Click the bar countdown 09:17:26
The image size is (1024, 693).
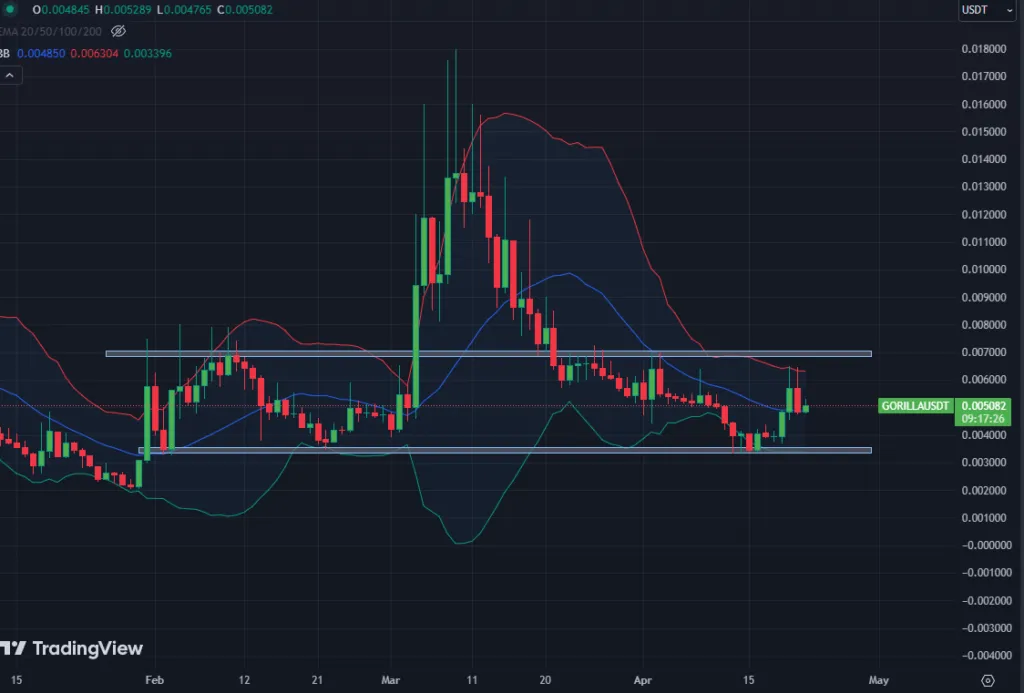(x=983, y=419)
